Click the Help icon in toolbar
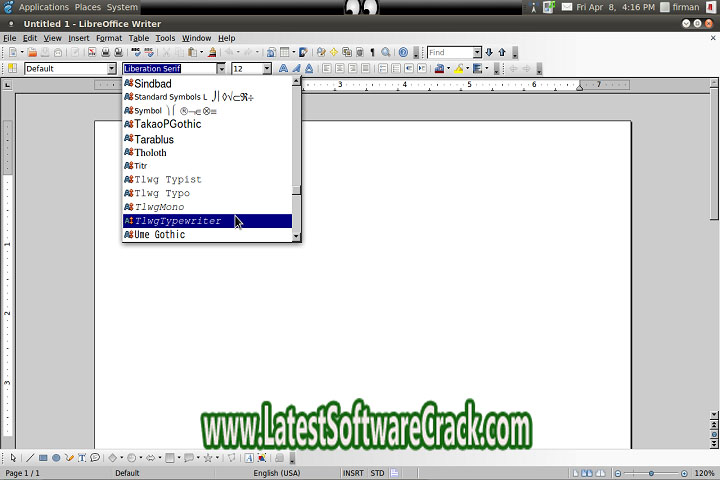Image resolution: width=720 pixels, height=480 pixels. 403,52
